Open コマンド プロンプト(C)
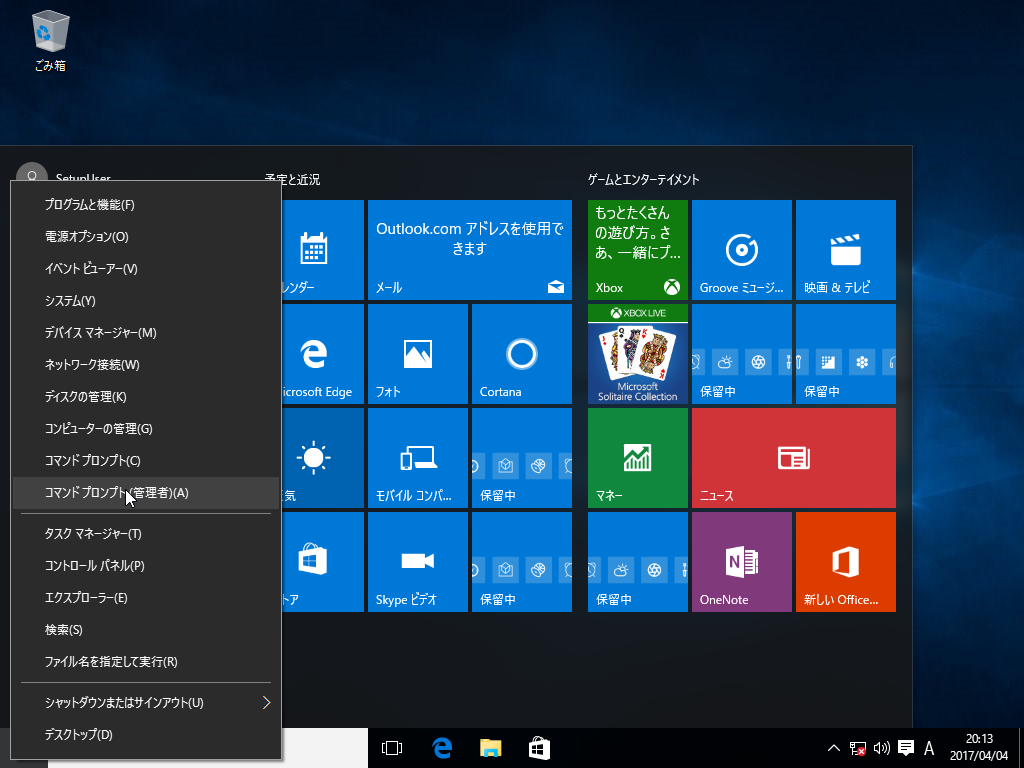Screen dimensions: 1024x768 tap(146, 461)
